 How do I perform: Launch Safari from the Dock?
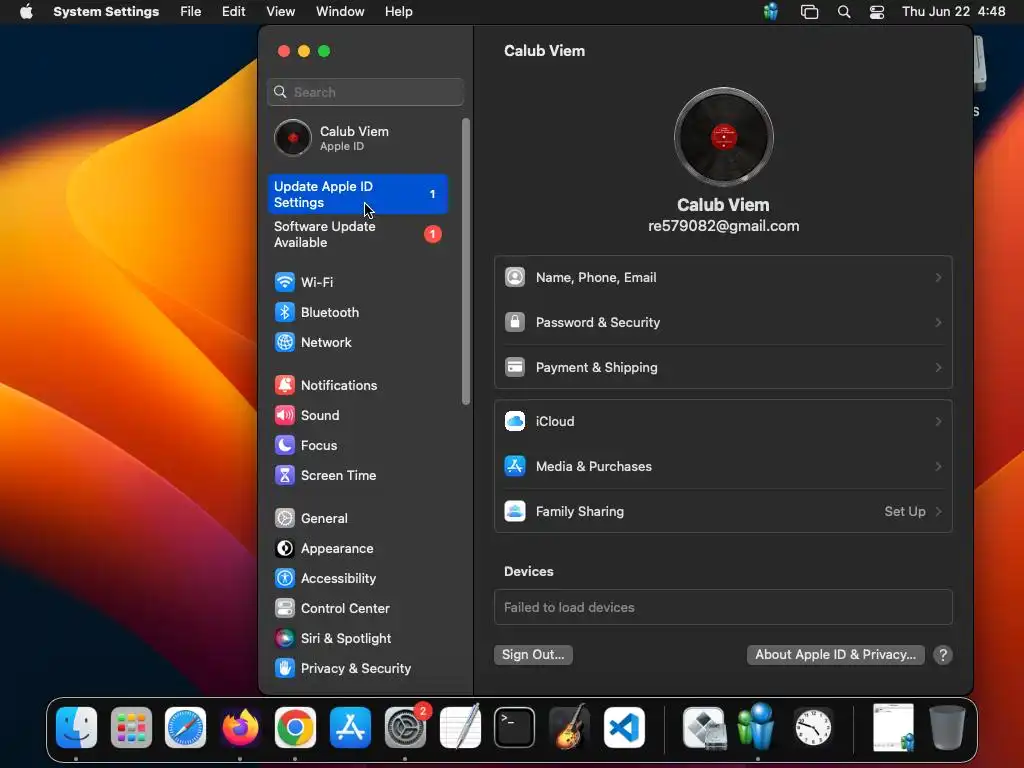click(x=185, y=728)
